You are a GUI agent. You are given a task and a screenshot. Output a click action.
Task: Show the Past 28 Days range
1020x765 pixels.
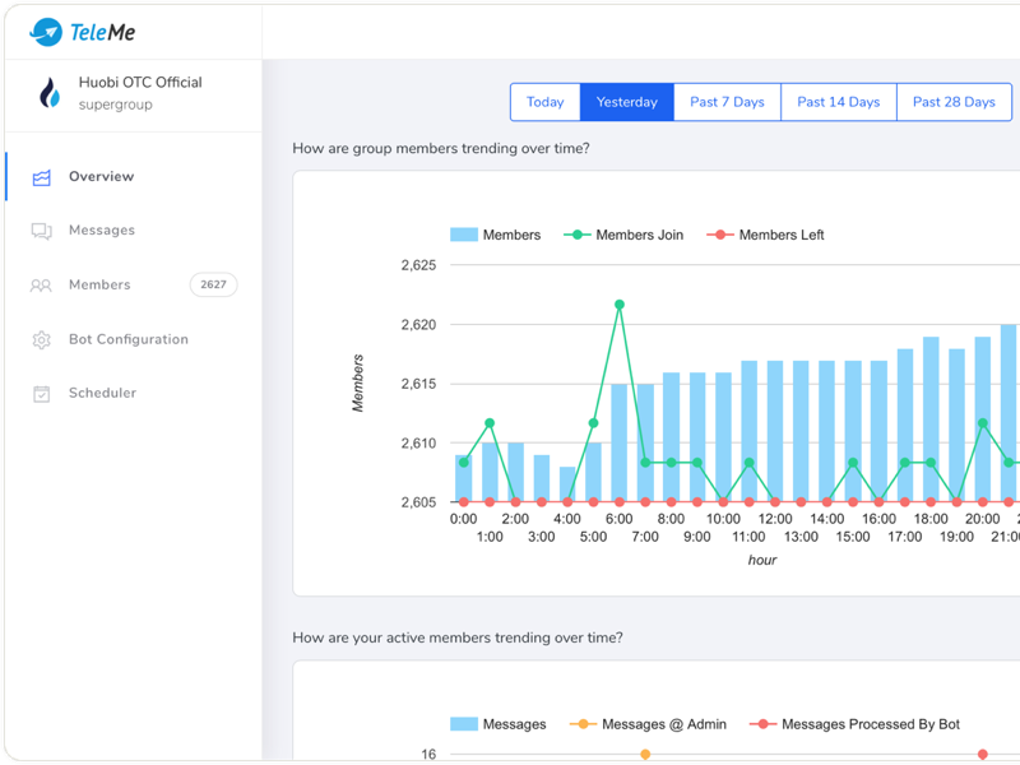click(x=954, y=102)
